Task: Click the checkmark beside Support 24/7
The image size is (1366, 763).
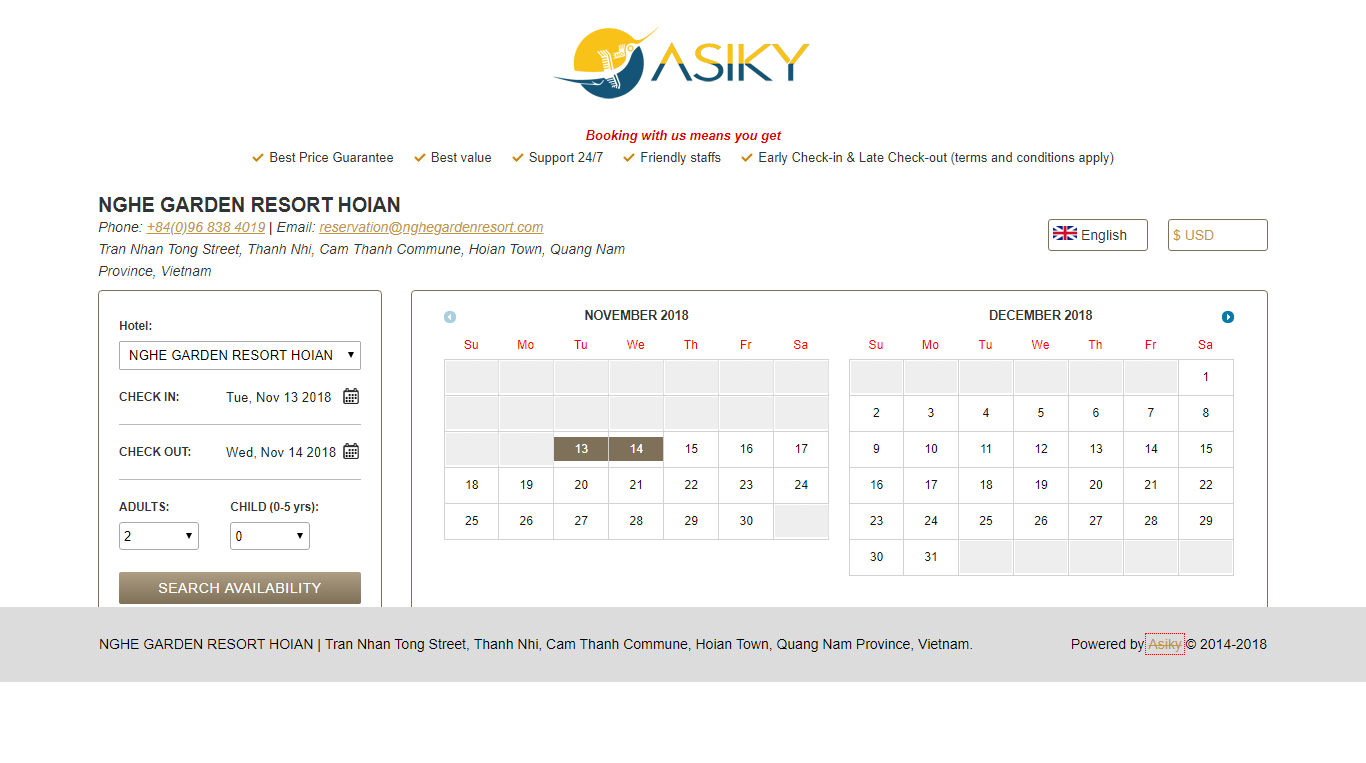Action: (518, 157)
